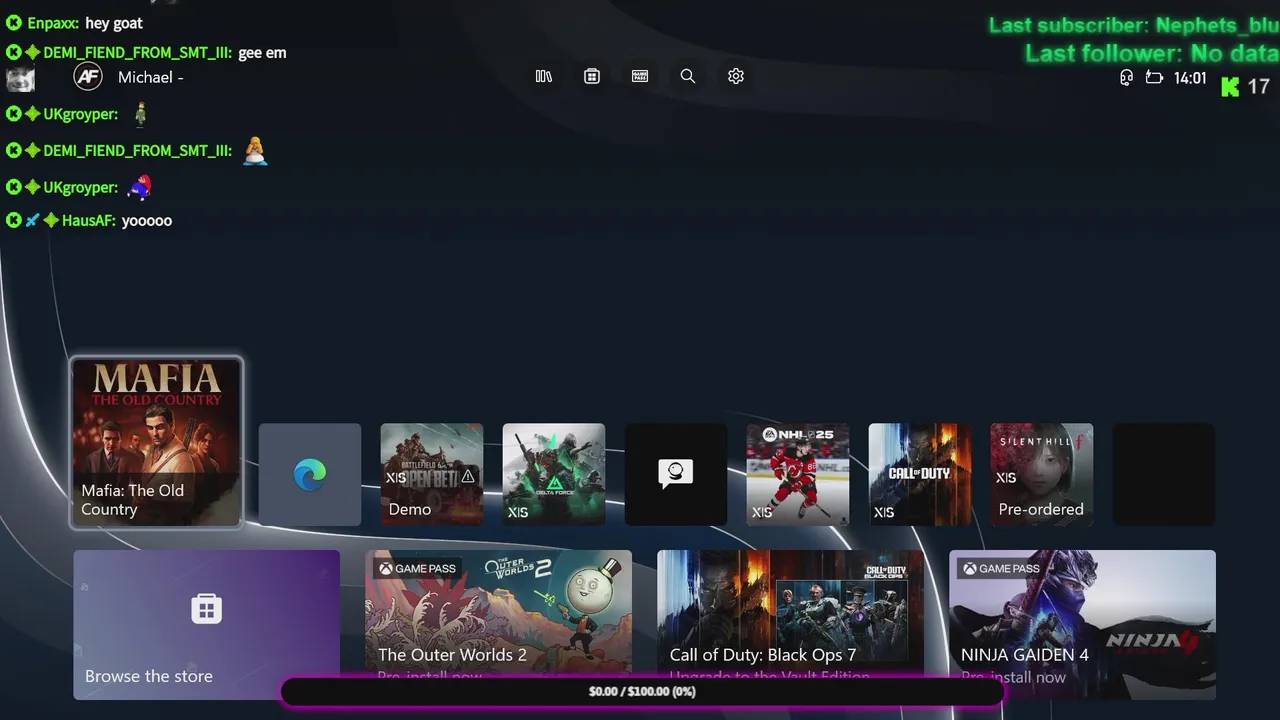Launch the Call of Duty tile

[x=920, y=474]
